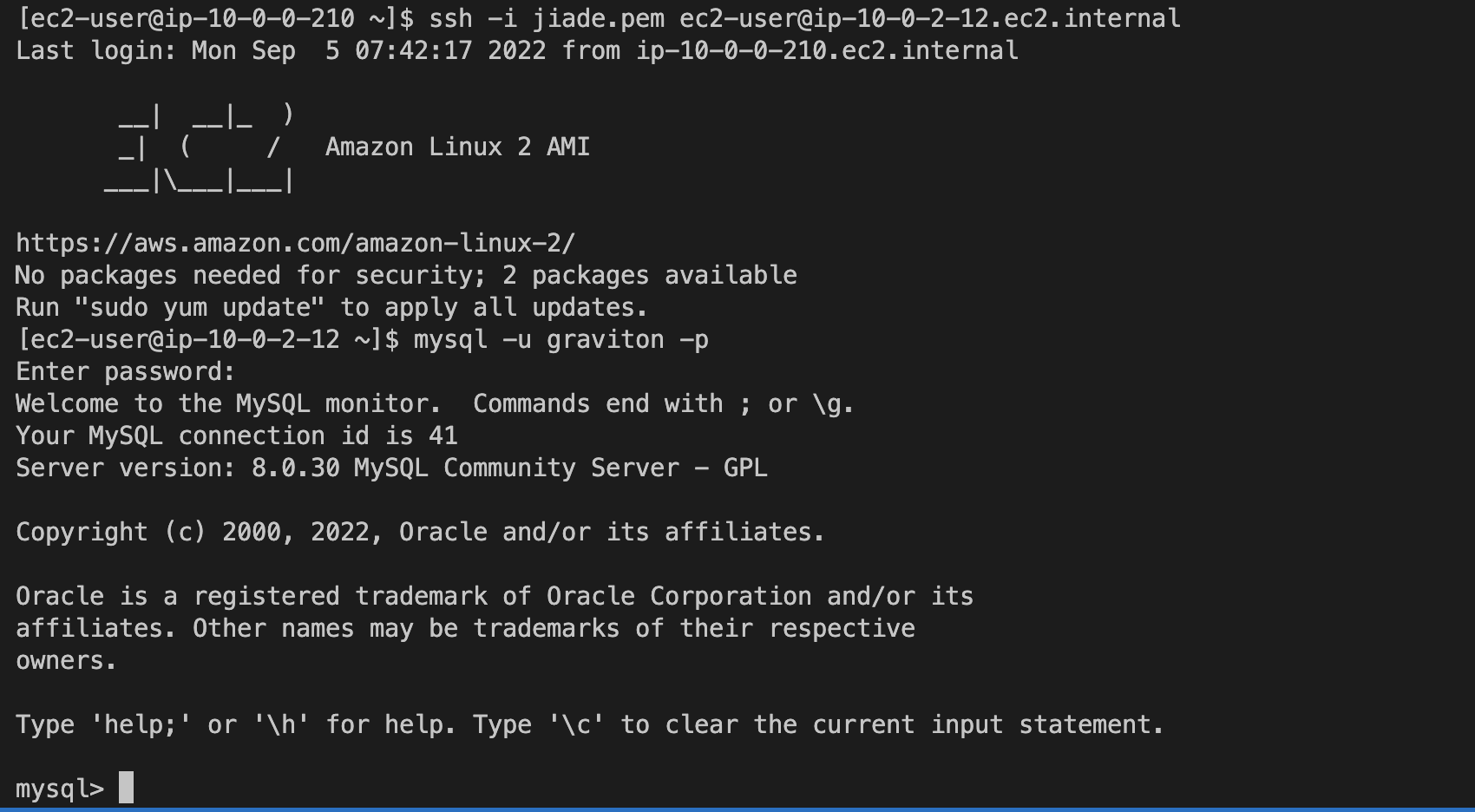This screenshot has height=812, width=1475.
Task: Click the [ec2-user@ip-10-0-2-12 ~]$ shell prompt
Action: 206,339
